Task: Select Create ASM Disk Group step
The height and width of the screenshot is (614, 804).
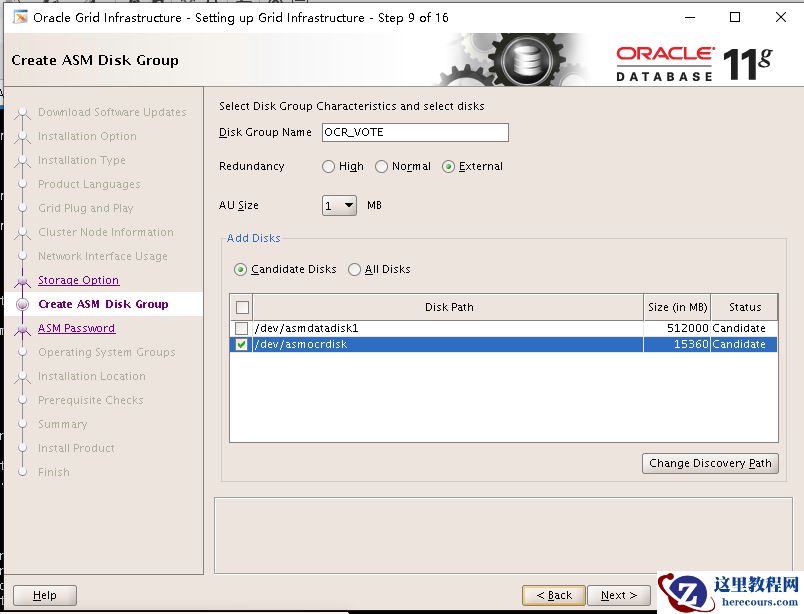Action: coord(103,304)
